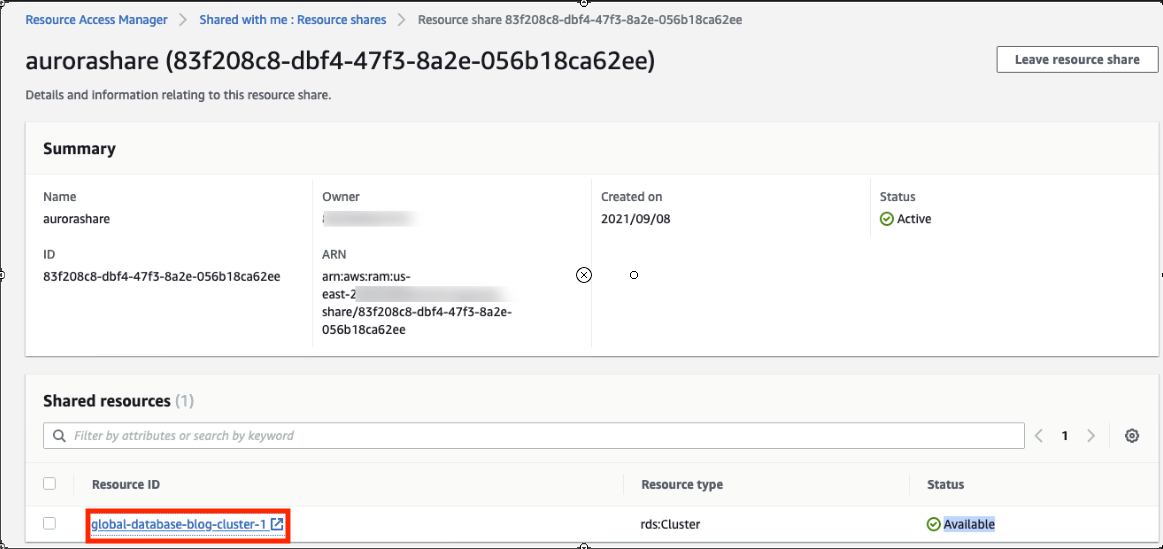Screen dimensions: 1163x549
Task: Click the Leave resource share button
Action: 1077,59
